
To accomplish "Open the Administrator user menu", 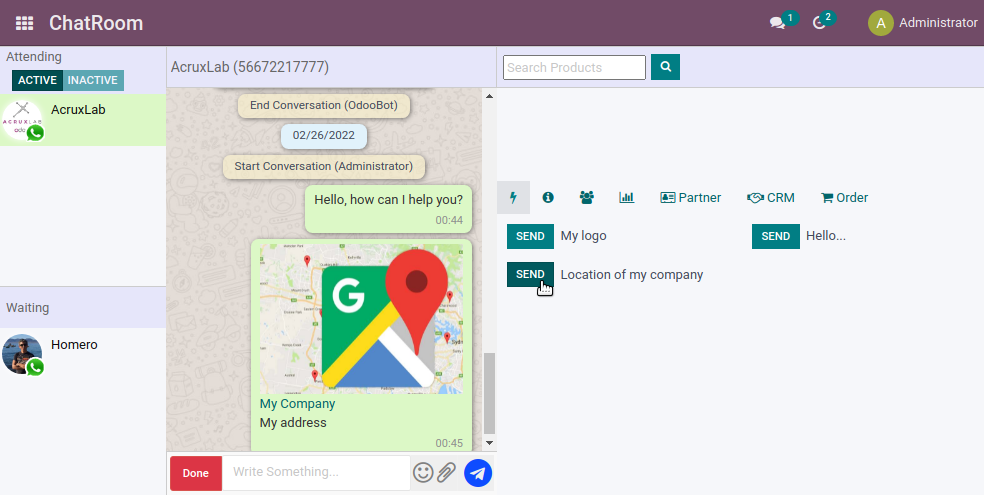I will (x=922, y=23).
